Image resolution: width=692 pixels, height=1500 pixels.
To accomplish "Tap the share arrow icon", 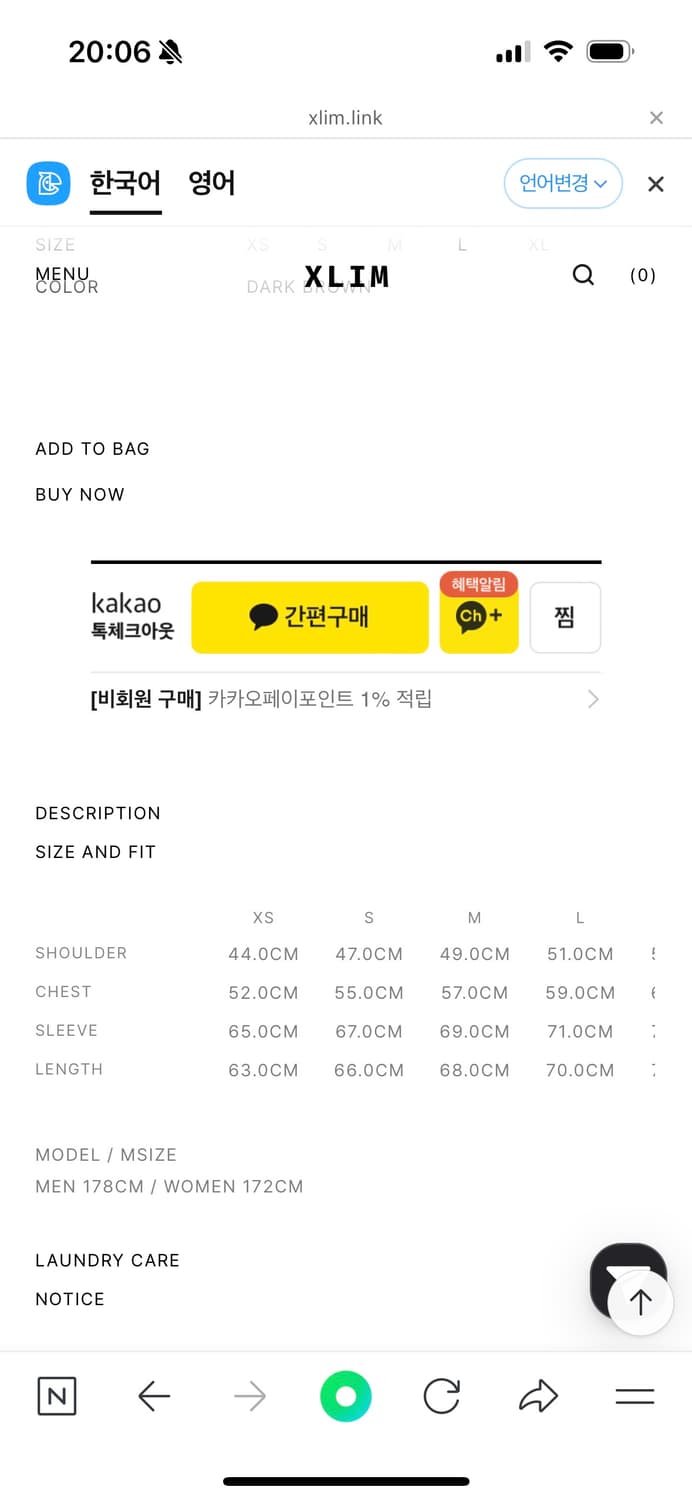I will pos(538,1396).
